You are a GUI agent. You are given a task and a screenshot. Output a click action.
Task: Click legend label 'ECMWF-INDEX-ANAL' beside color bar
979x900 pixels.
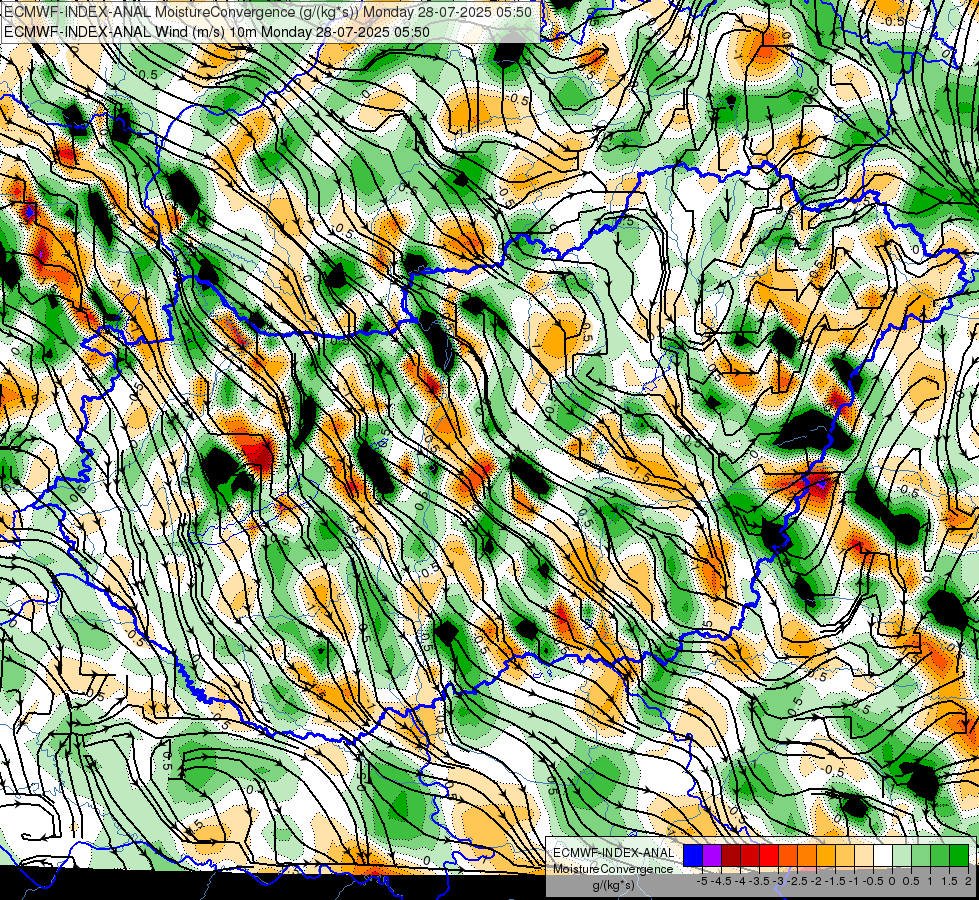[613, 853]
